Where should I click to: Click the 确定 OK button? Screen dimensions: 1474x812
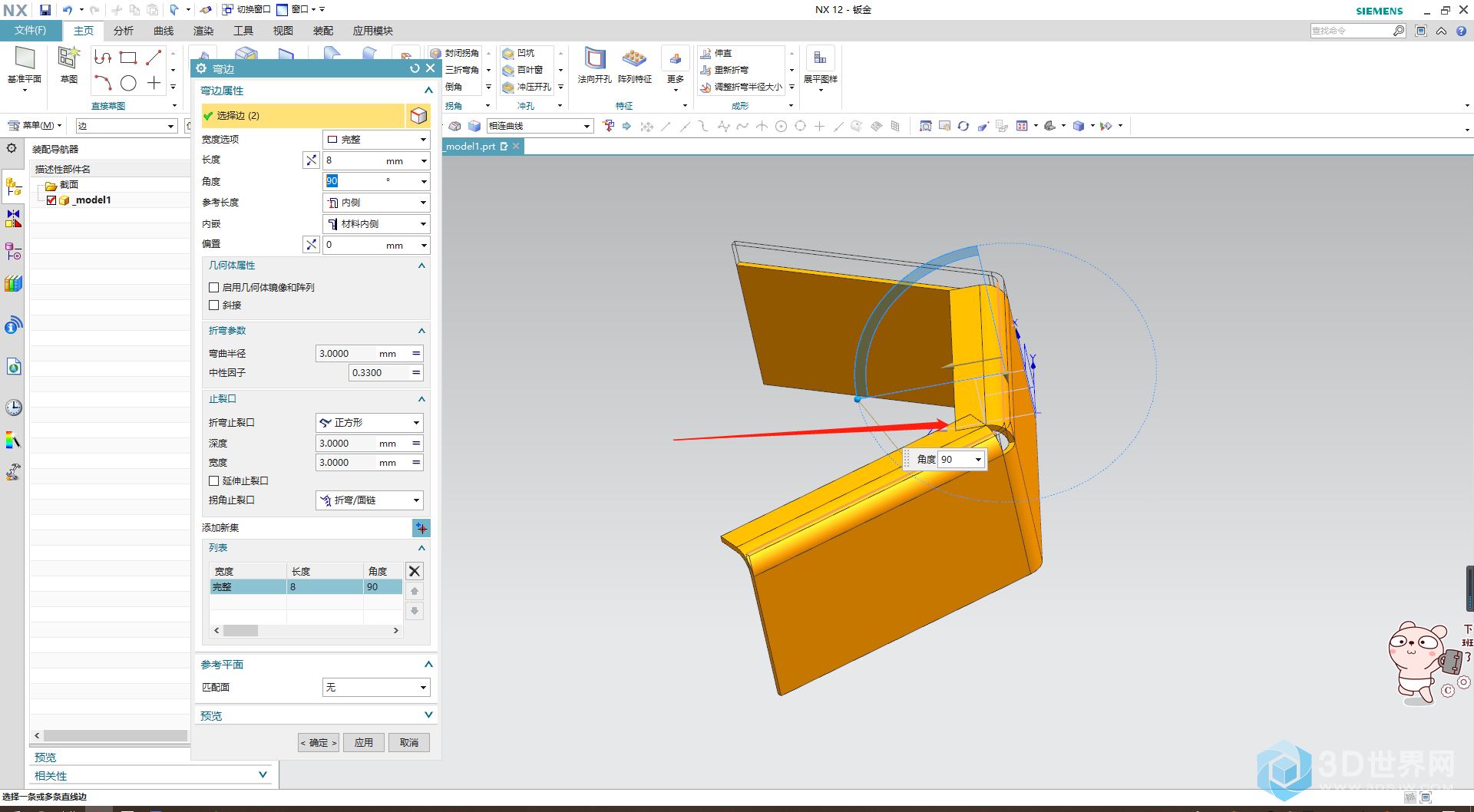(x=319, y=743)
